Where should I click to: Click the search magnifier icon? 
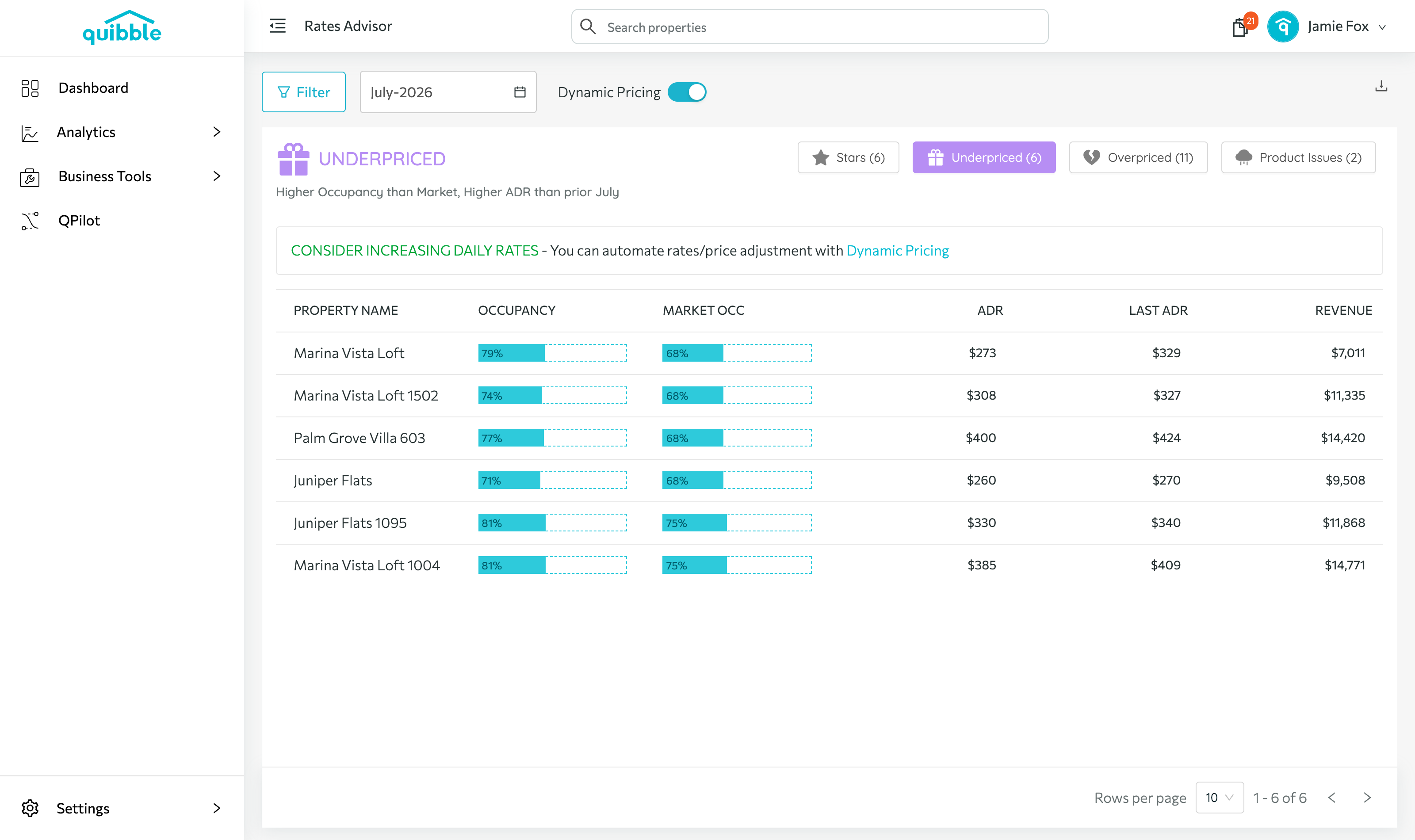coord(588,27)
